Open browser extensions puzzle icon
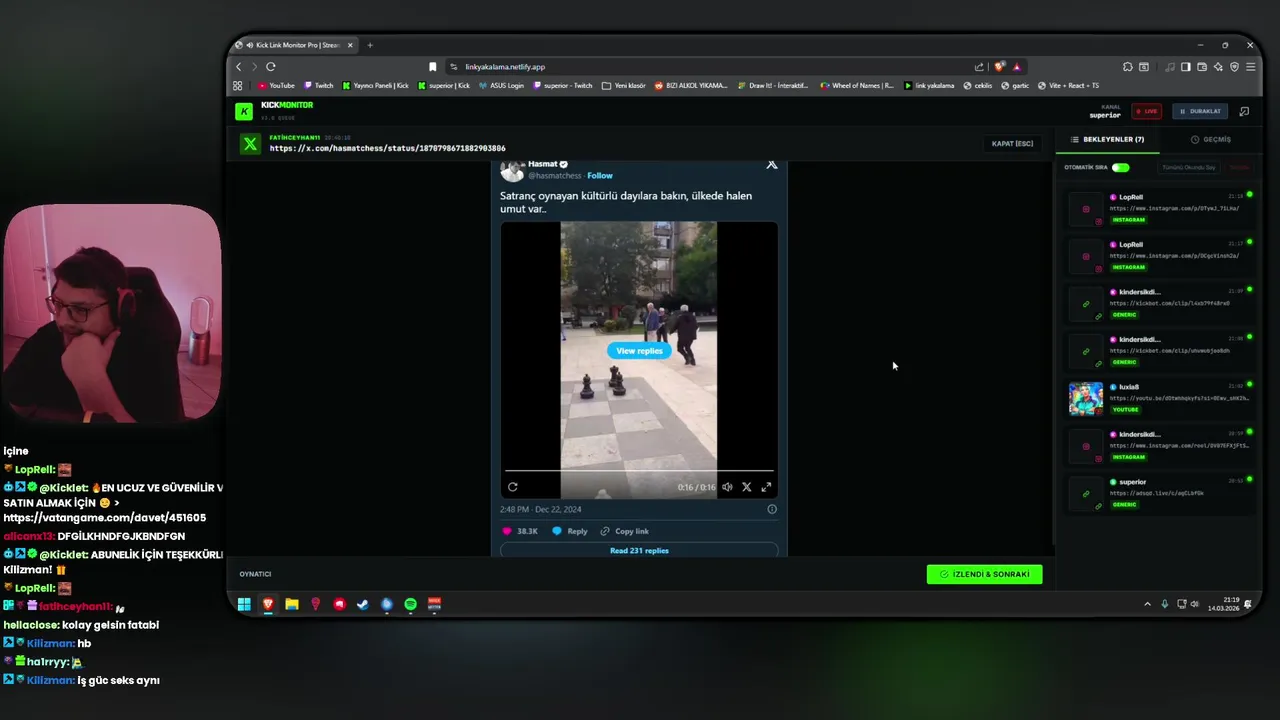1280x720 pixels. point(1127,67)
